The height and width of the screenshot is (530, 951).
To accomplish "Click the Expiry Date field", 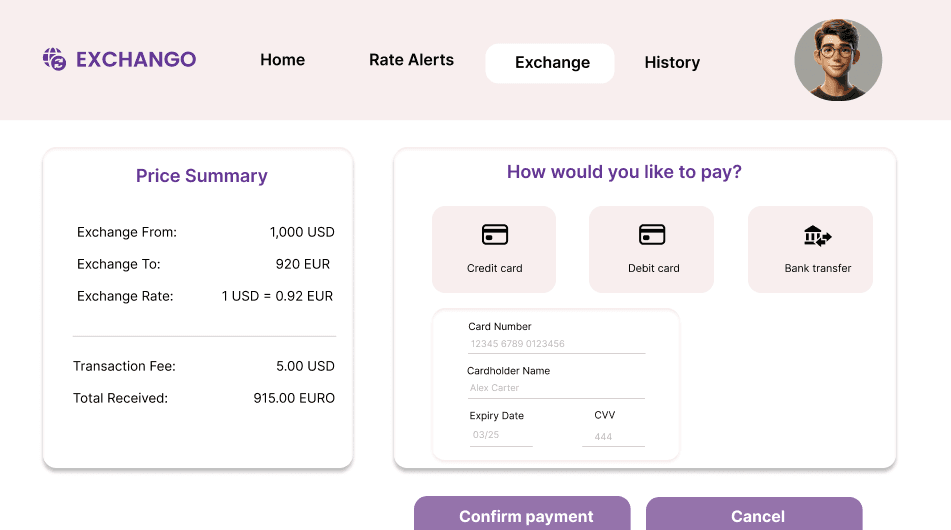I will [501, 435].
